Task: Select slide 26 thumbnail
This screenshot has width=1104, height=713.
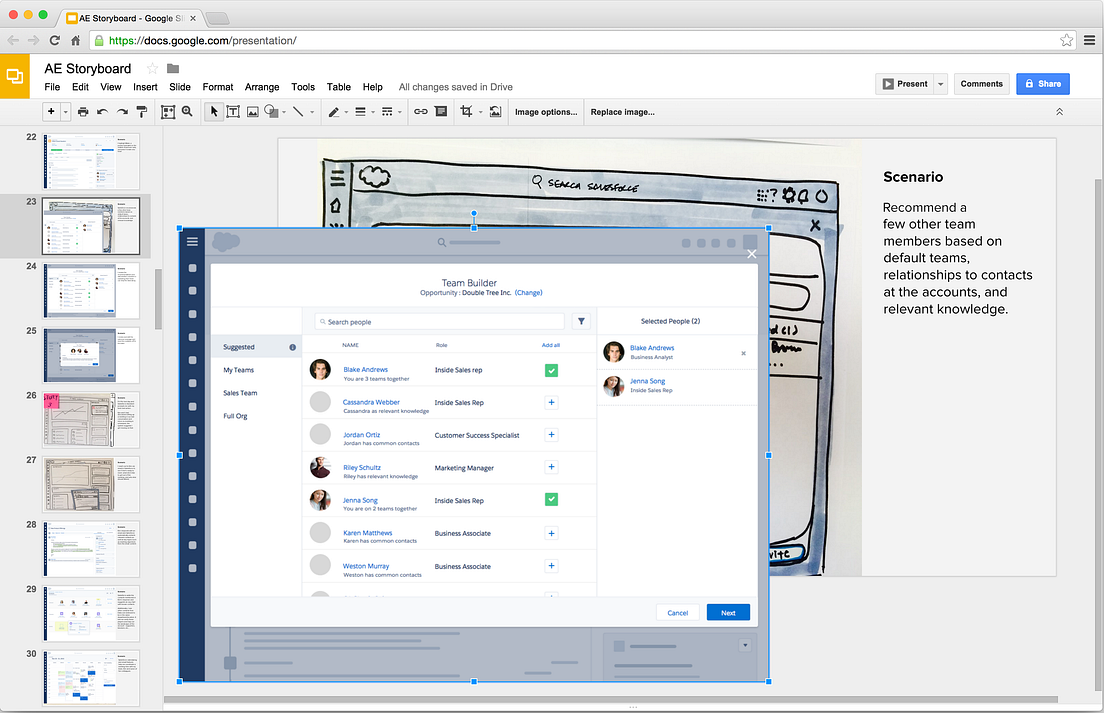Action: coord(91,420)
